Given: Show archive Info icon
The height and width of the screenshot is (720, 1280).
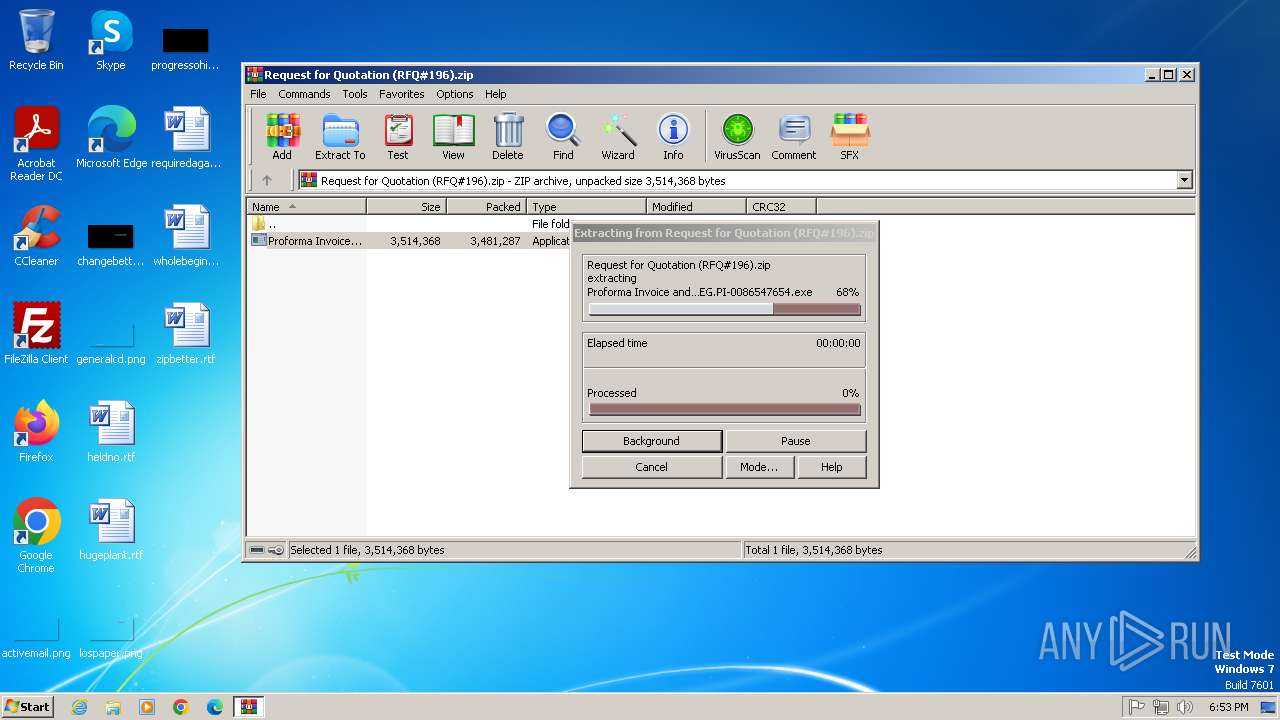Looking at the screenshot, I should (673, 137).
